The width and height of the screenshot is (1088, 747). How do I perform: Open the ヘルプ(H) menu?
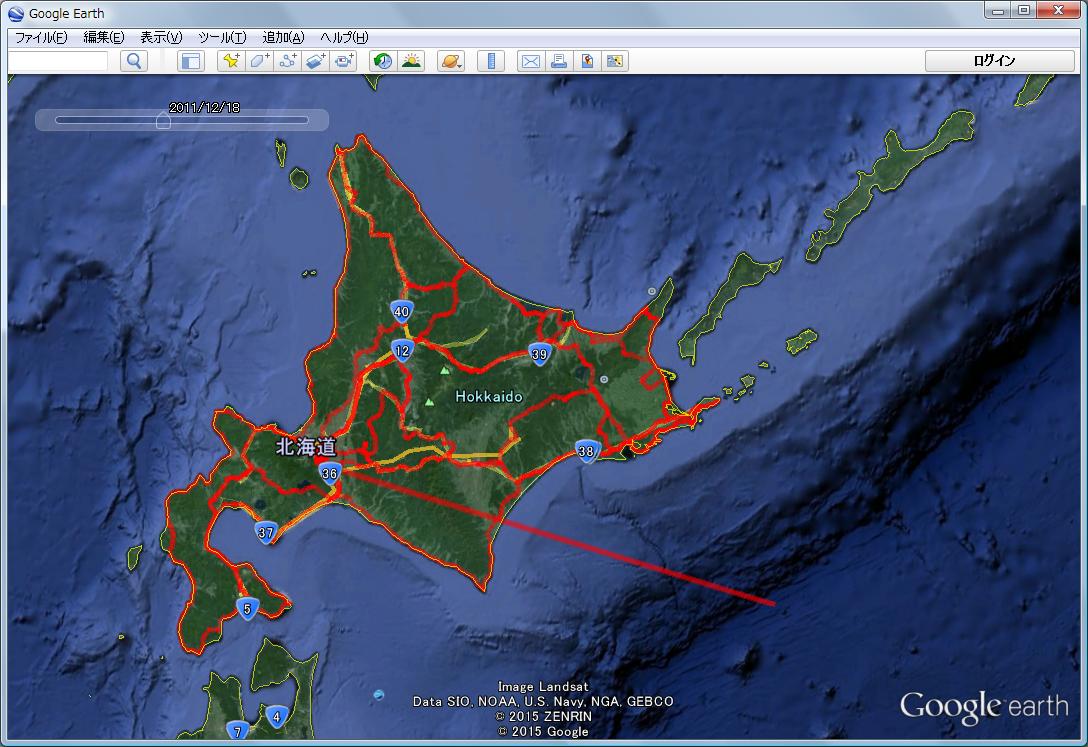pyautogui.click(x=344, y=37)
